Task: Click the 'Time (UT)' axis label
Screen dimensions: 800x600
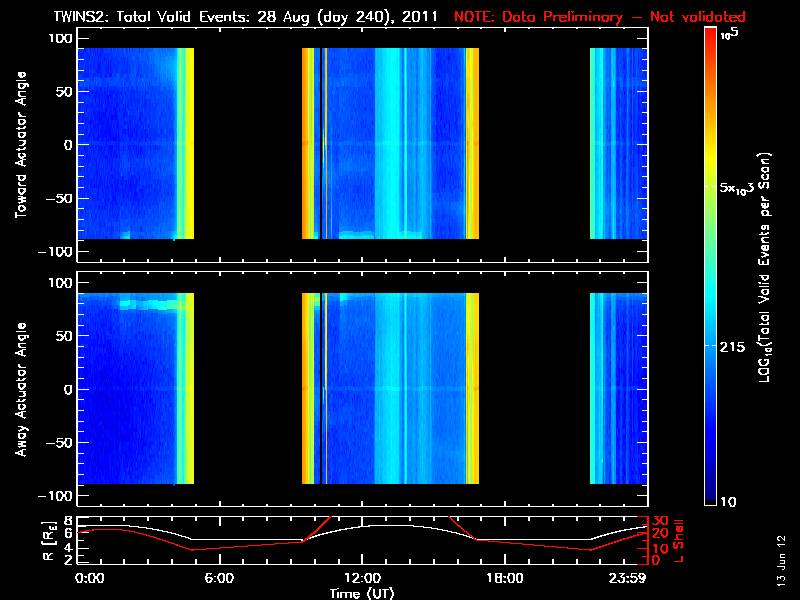Action: 362,593
